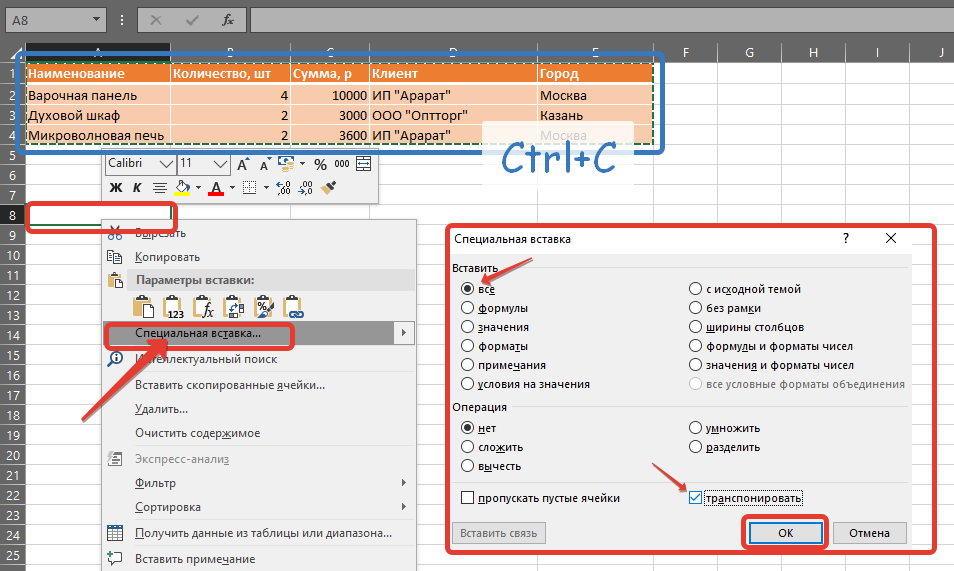Click the Increase Font Size icon
Viewport: 954px width, 571px height.
tap(242, 164)
